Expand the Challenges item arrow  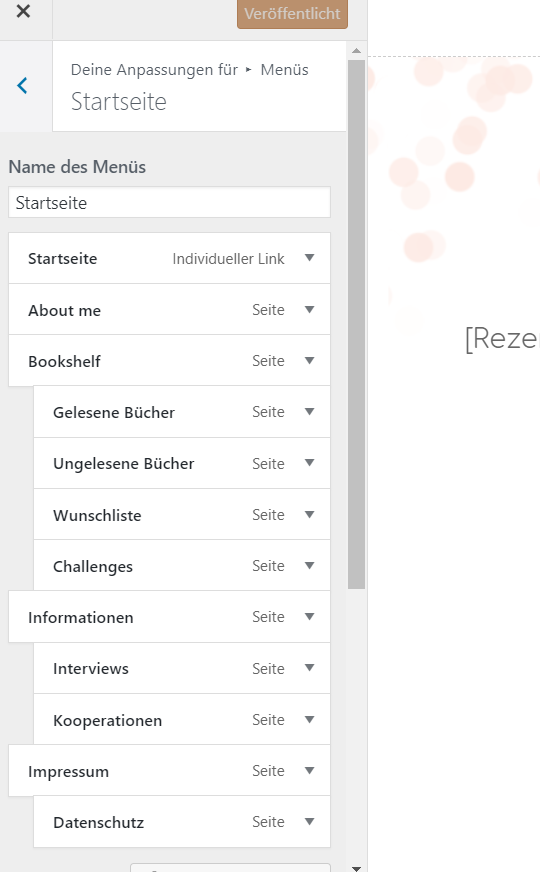[310, 566]
